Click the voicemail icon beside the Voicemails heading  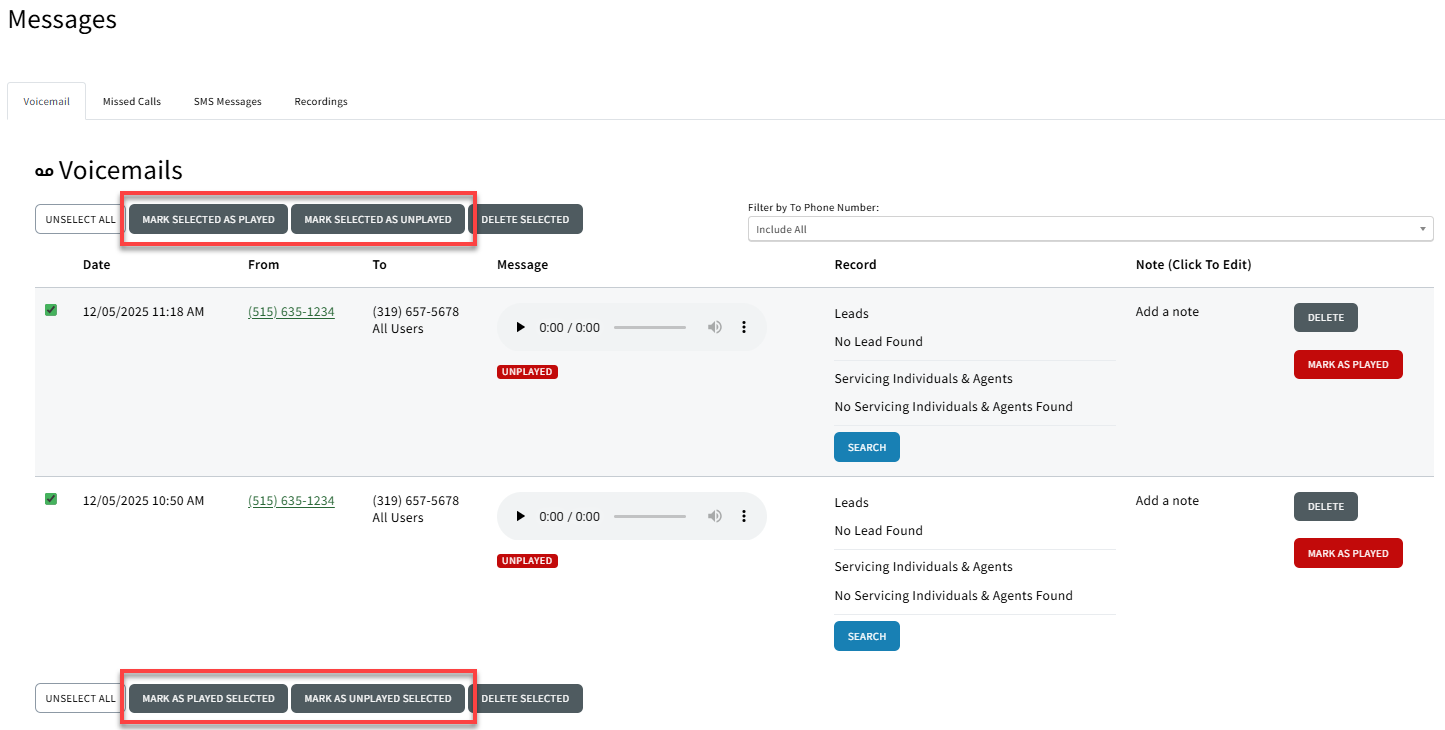(42, 170)
